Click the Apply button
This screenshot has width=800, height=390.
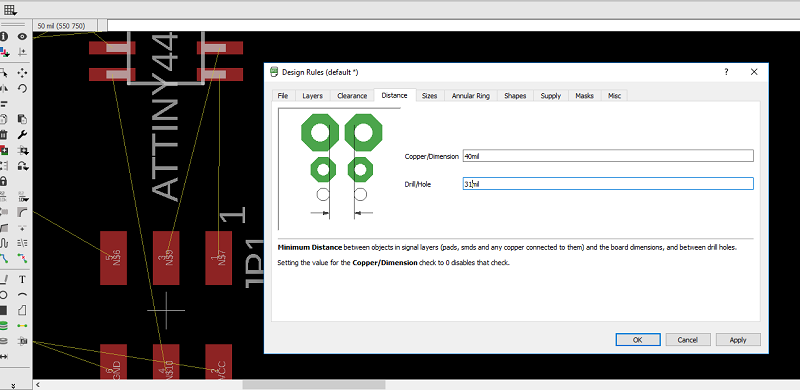(738, 339)
